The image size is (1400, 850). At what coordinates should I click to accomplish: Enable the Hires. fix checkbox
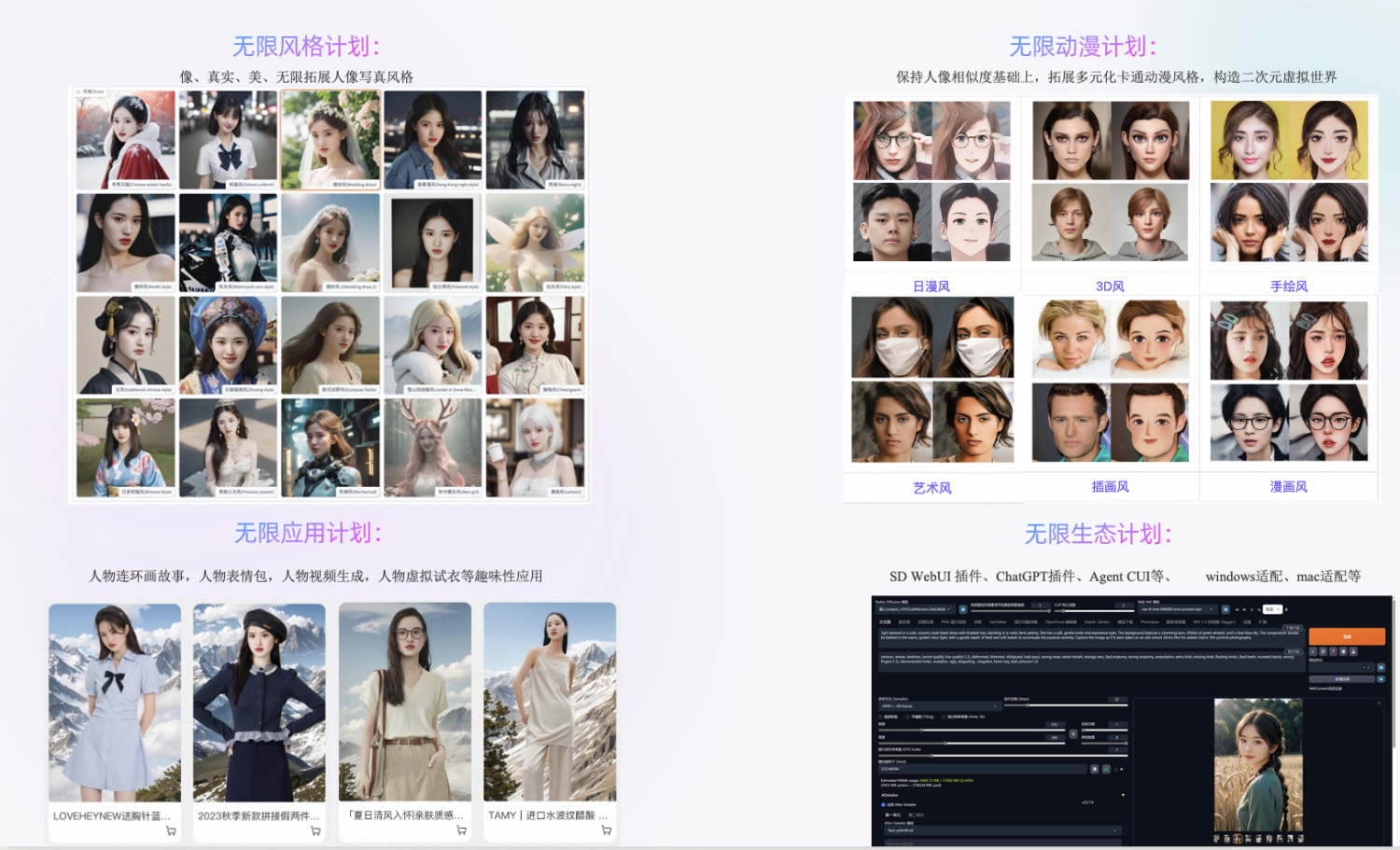944,717
